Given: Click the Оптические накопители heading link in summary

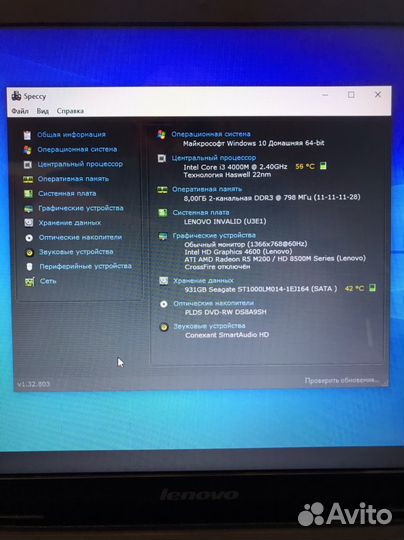Looking at the screenshot, I should [214, 303].
